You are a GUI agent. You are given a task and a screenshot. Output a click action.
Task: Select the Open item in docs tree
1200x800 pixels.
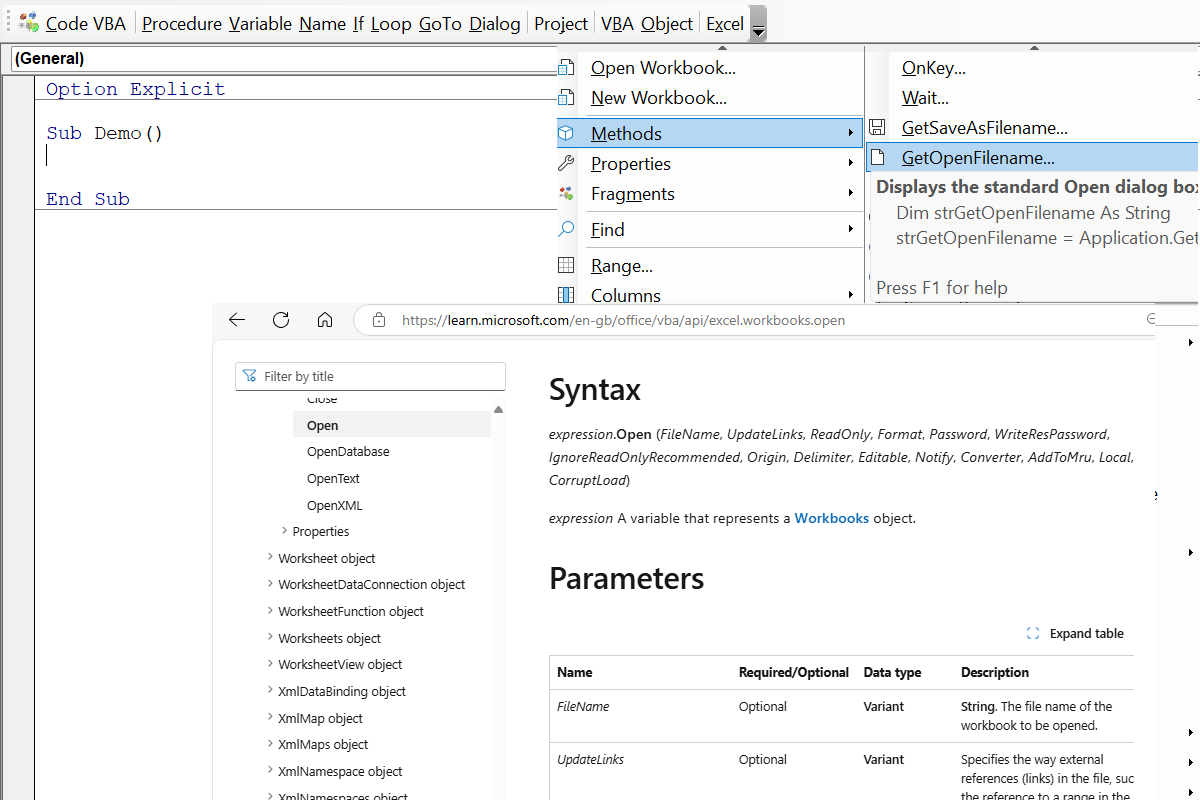pyautogui.click(x=392, y=425)
